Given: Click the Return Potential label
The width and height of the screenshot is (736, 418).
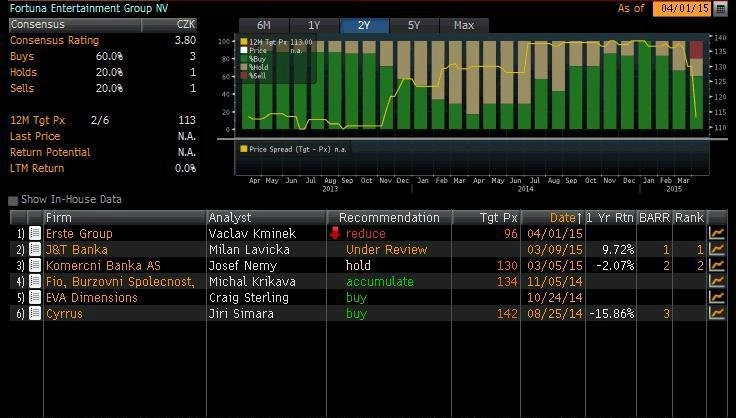Looking at the screenshot, I should pos(50,152).
